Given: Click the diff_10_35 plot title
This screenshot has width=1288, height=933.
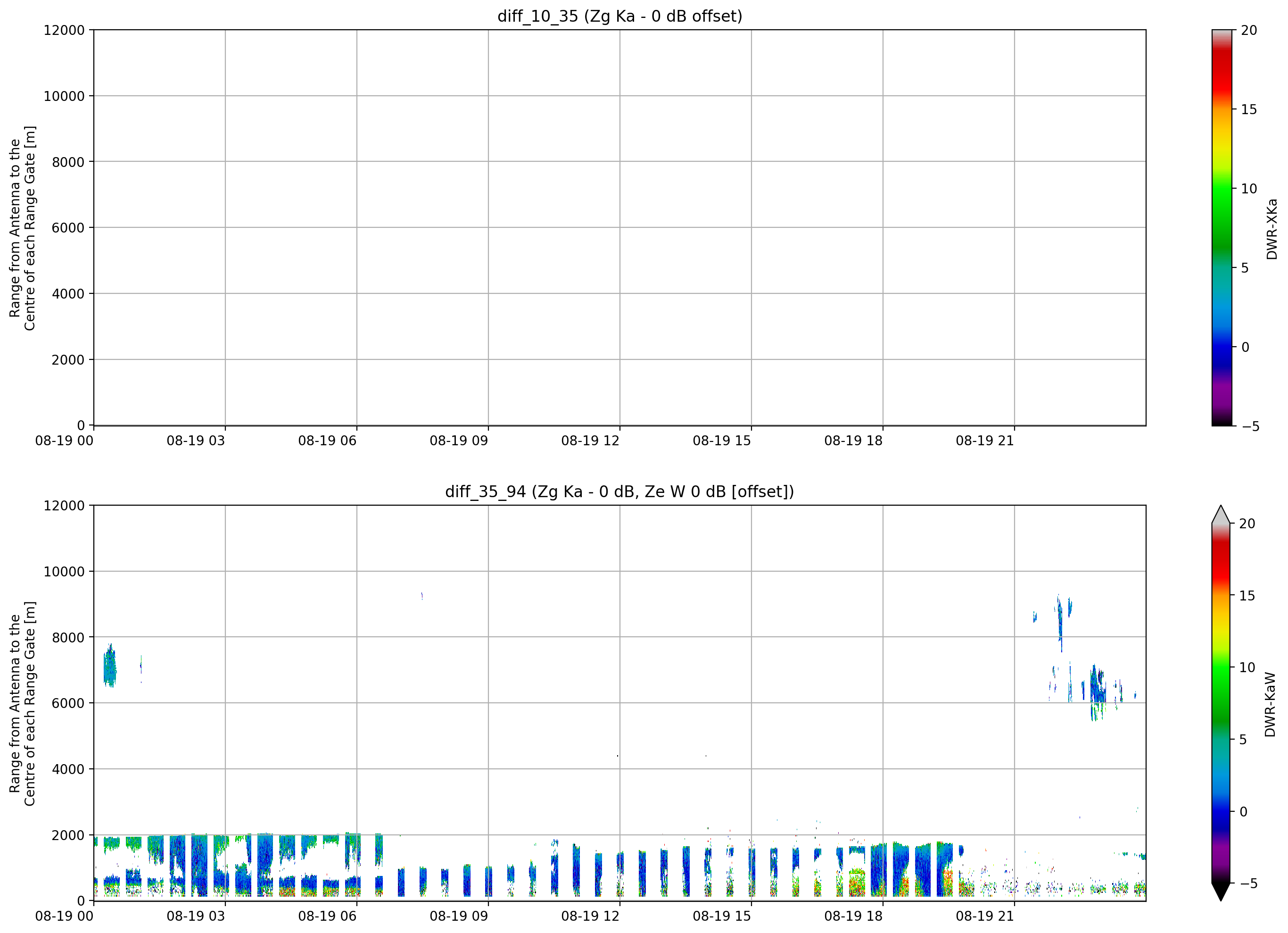Looking at the screenshot, I should click(619, 16).
